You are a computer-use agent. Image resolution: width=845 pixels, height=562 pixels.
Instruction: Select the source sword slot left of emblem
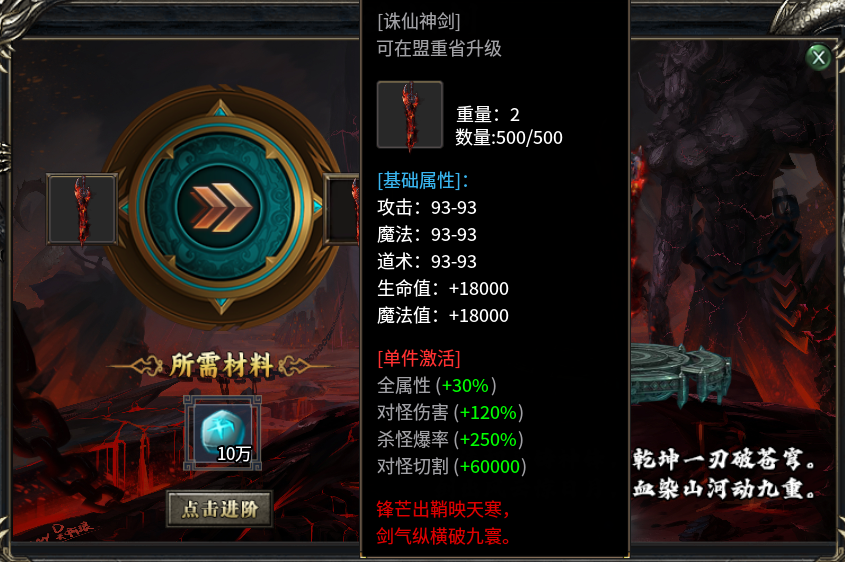coord(82,209)
